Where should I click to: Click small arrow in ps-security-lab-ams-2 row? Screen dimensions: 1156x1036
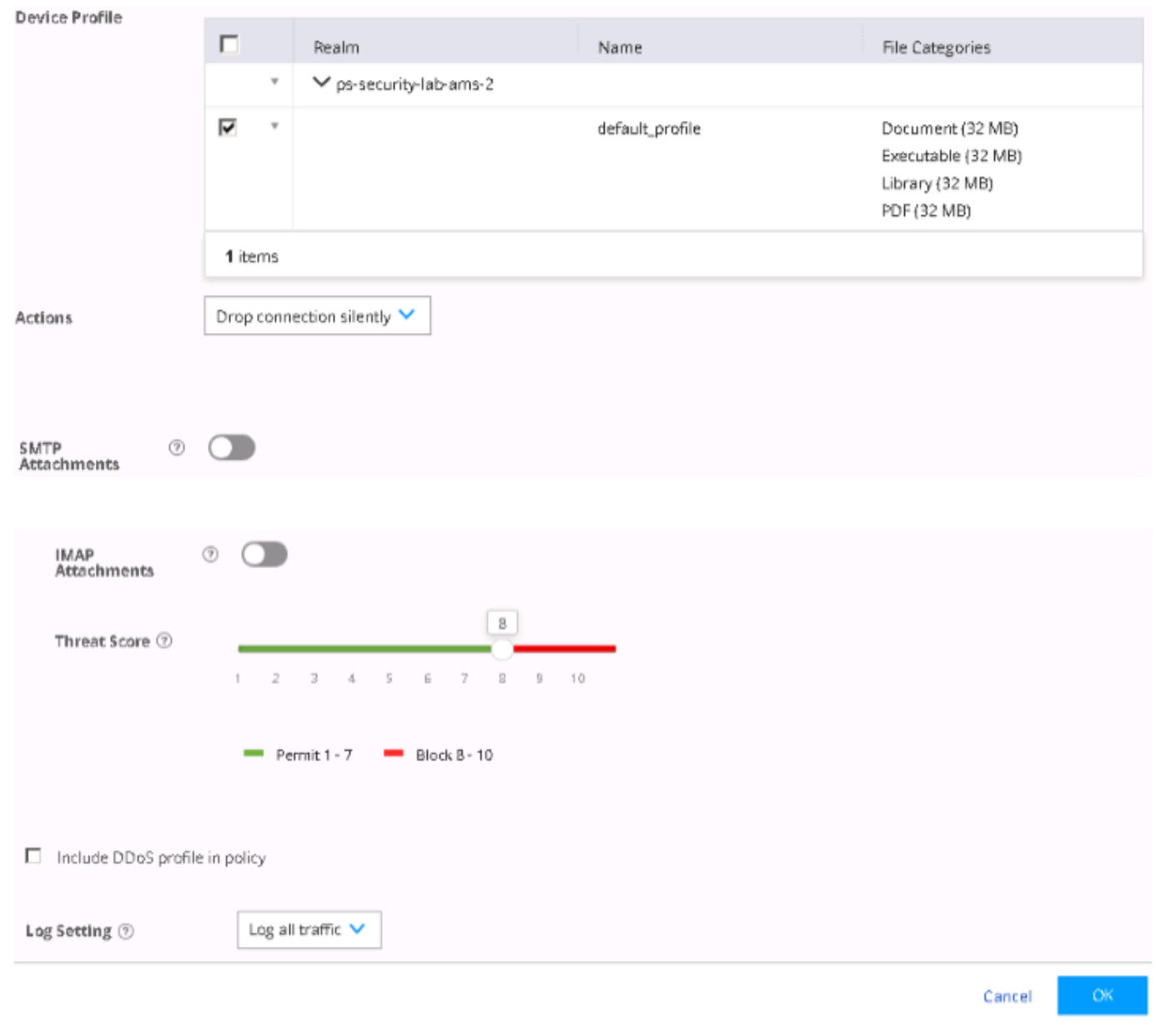tap(274, 82)
